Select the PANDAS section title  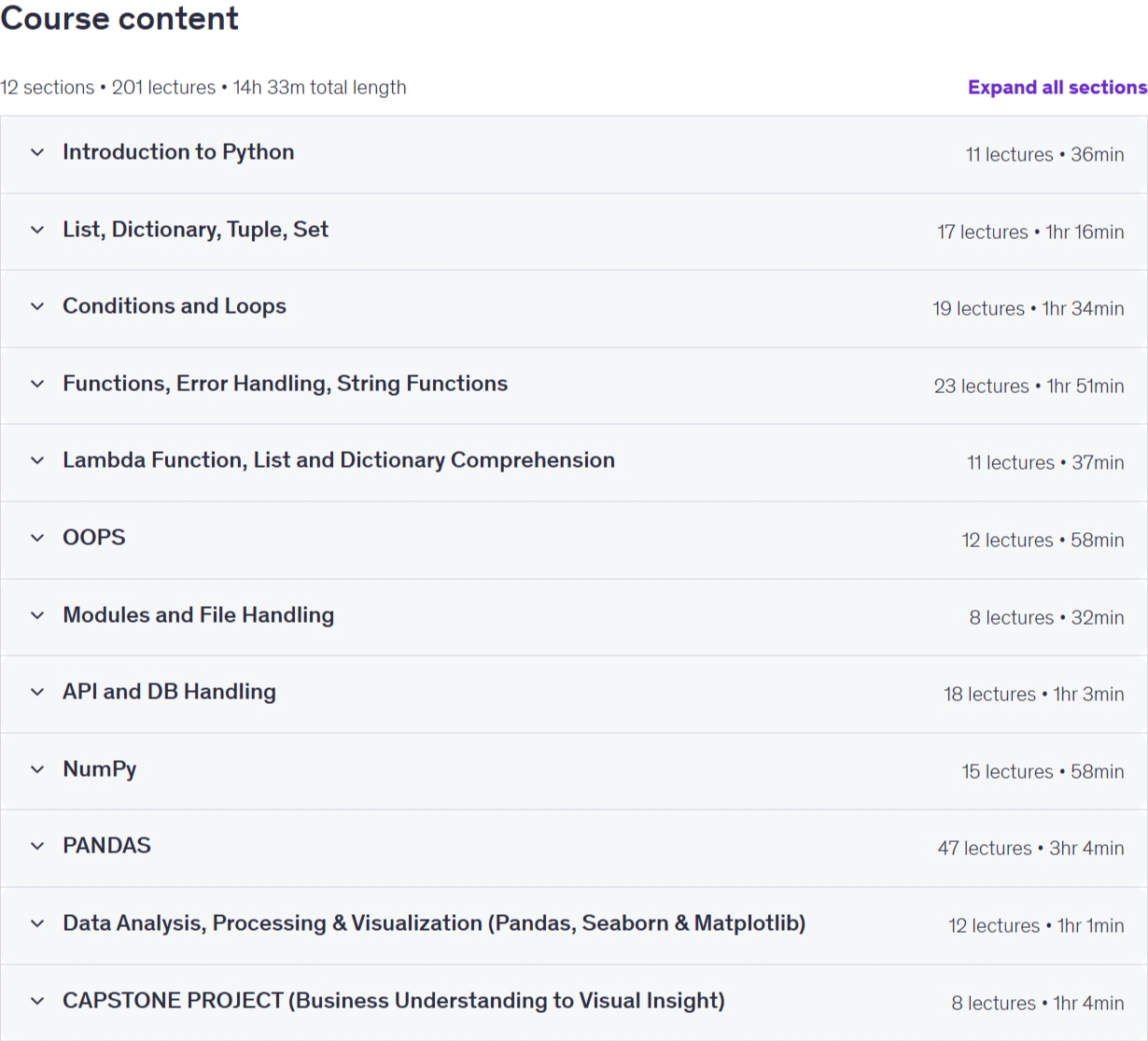[106, 846]
